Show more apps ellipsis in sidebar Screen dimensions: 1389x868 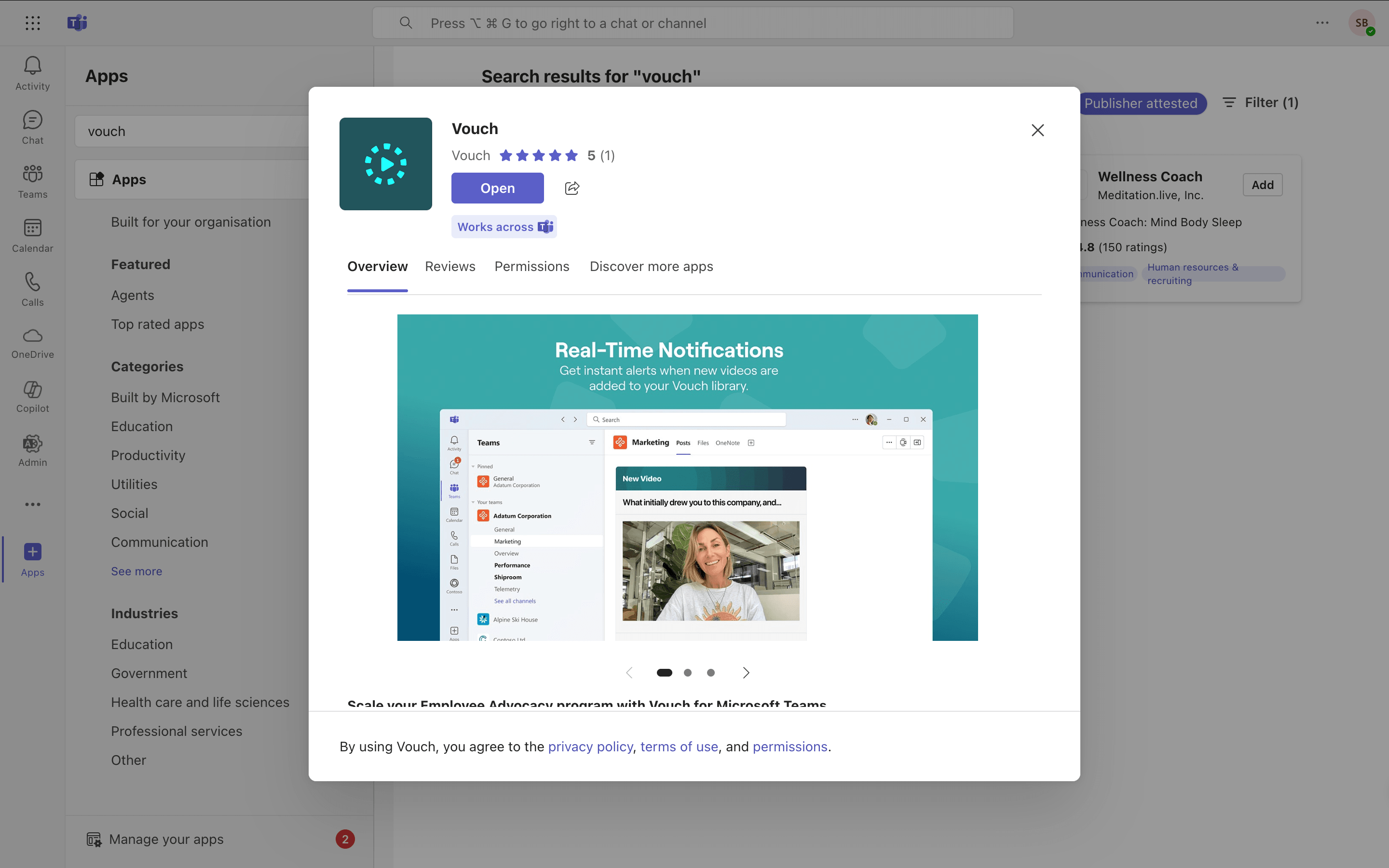coord(33,504)
